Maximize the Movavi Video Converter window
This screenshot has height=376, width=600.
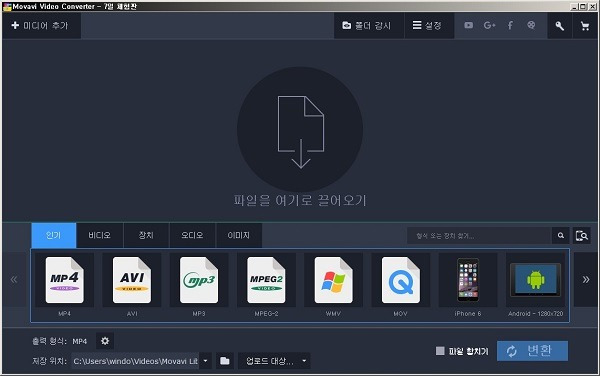tap(582, 7)
